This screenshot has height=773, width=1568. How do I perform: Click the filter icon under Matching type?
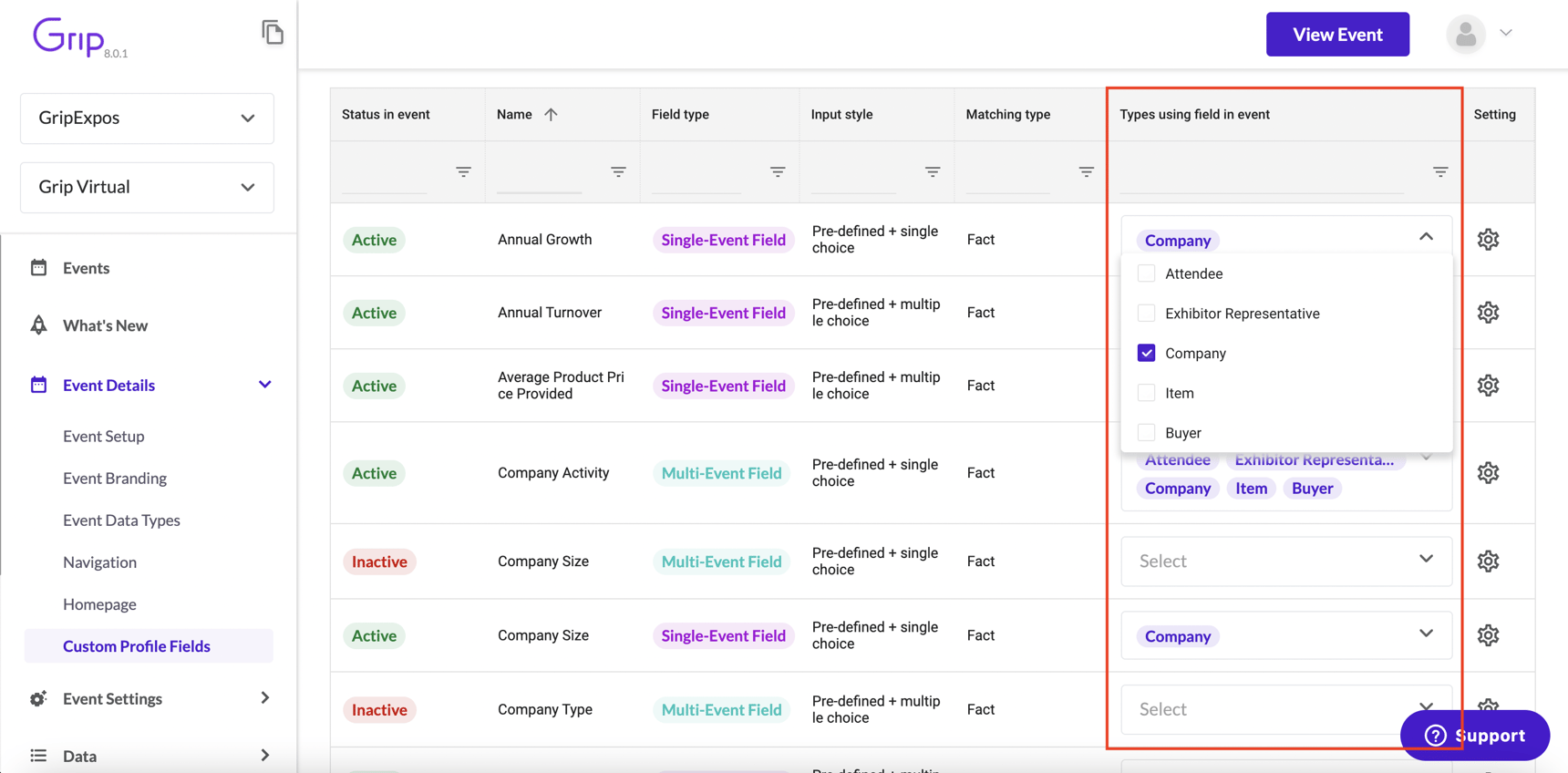[1086, 171]
